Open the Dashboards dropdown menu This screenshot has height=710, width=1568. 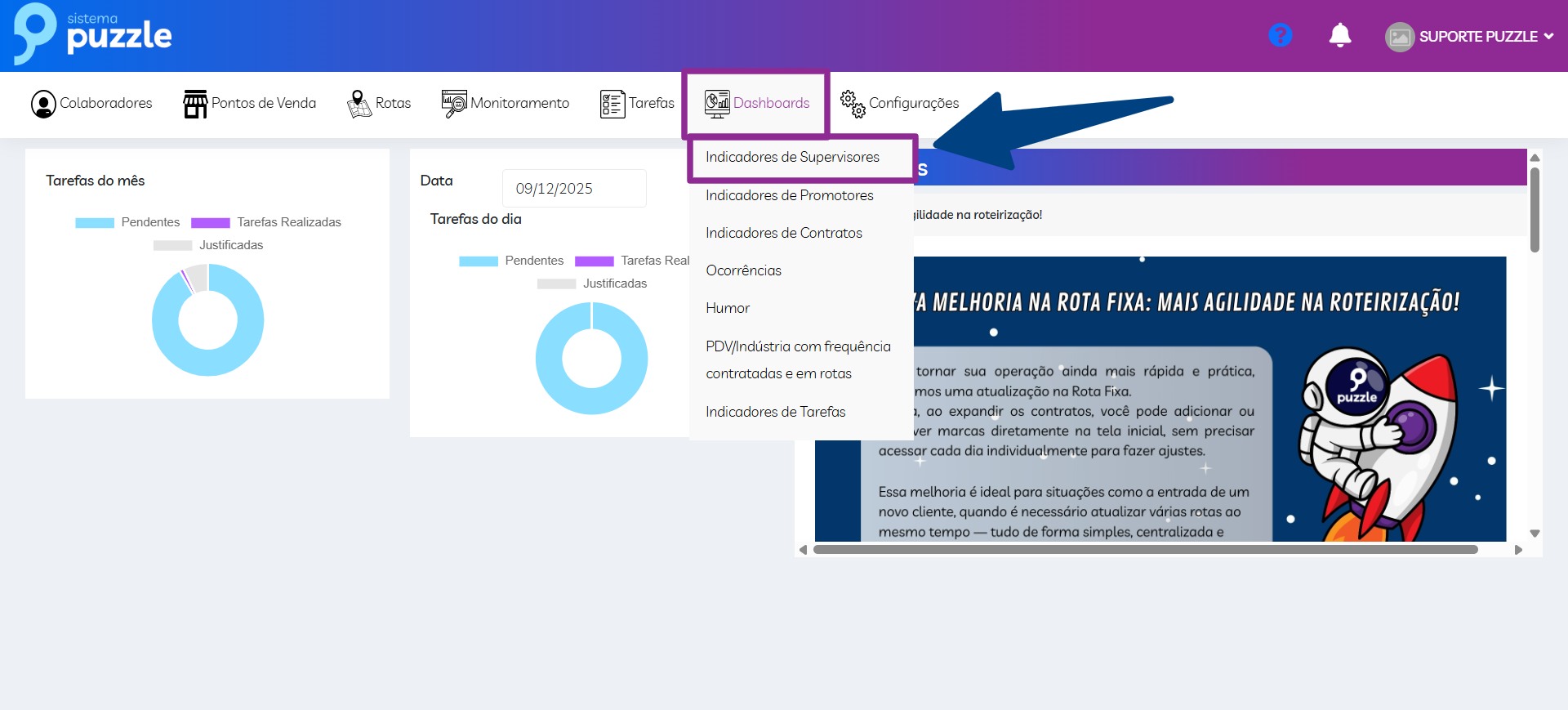point(757,103)
